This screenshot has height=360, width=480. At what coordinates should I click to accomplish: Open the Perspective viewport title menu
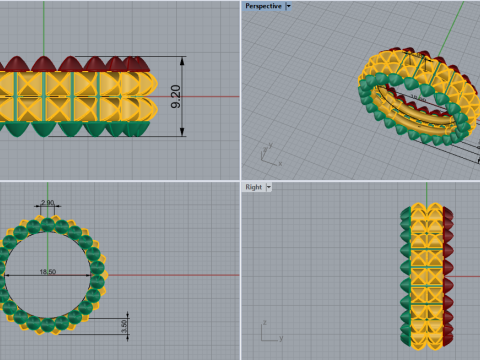[263, 6]
